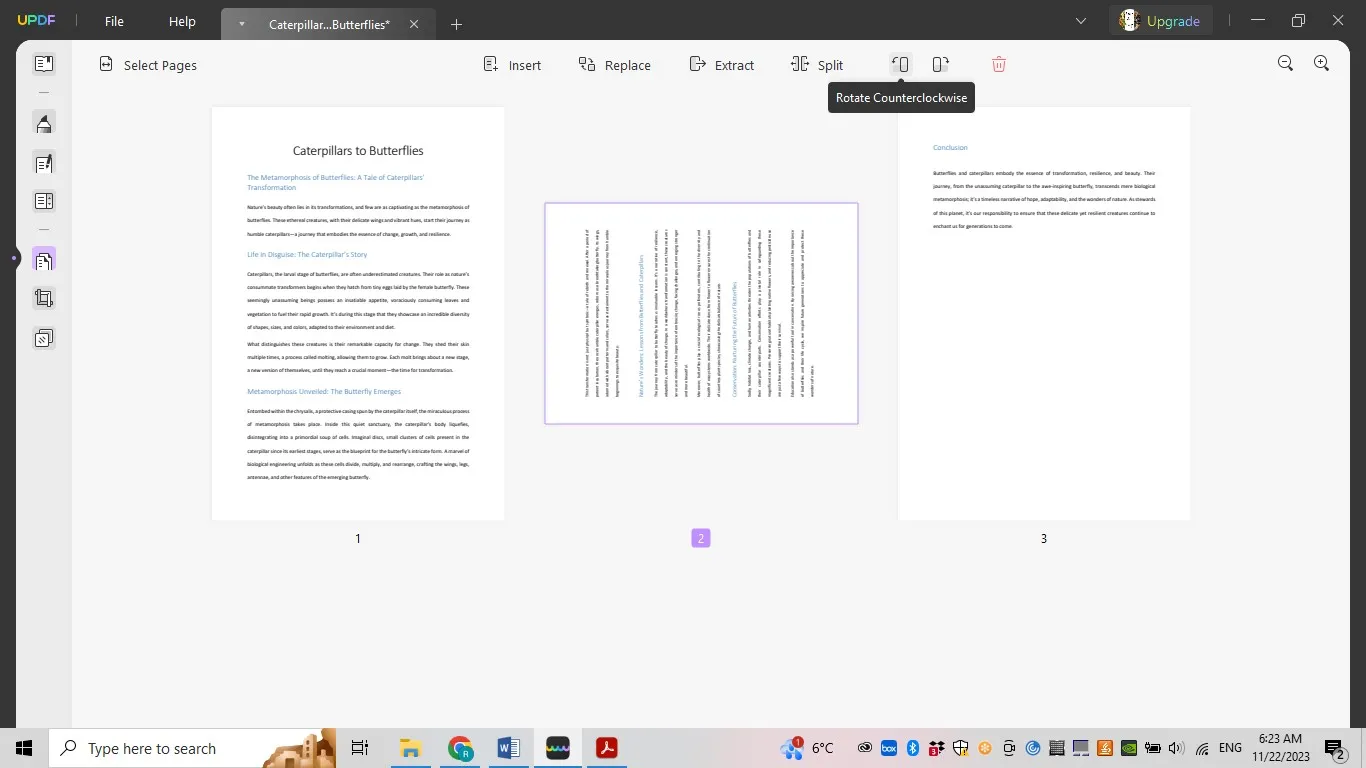Click the highlighted page number 2 label
The width and height of the screenshot is (1366, 768).
pos(701,538)
